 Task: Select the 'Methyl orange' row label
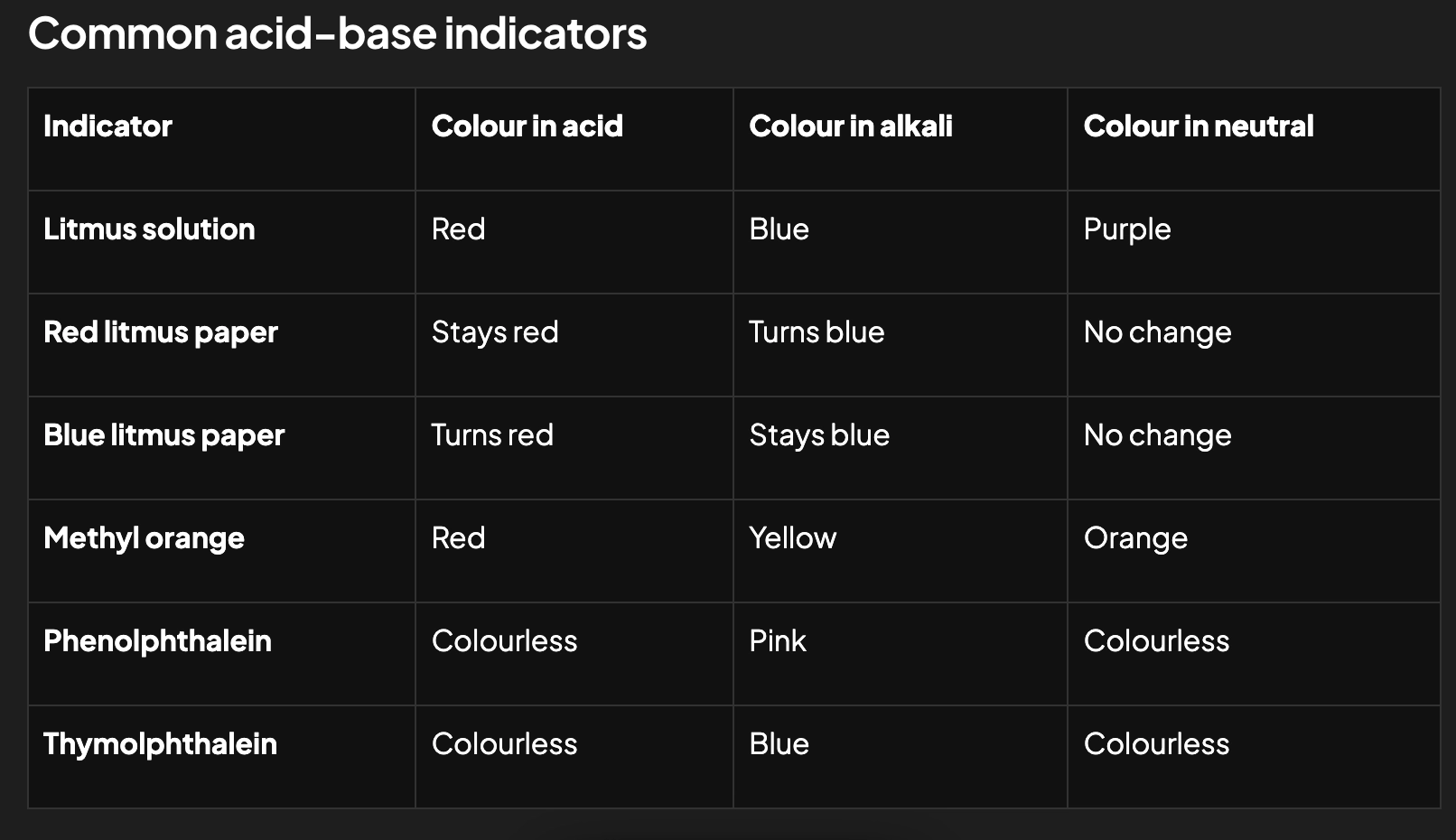(x=144, y=538)
